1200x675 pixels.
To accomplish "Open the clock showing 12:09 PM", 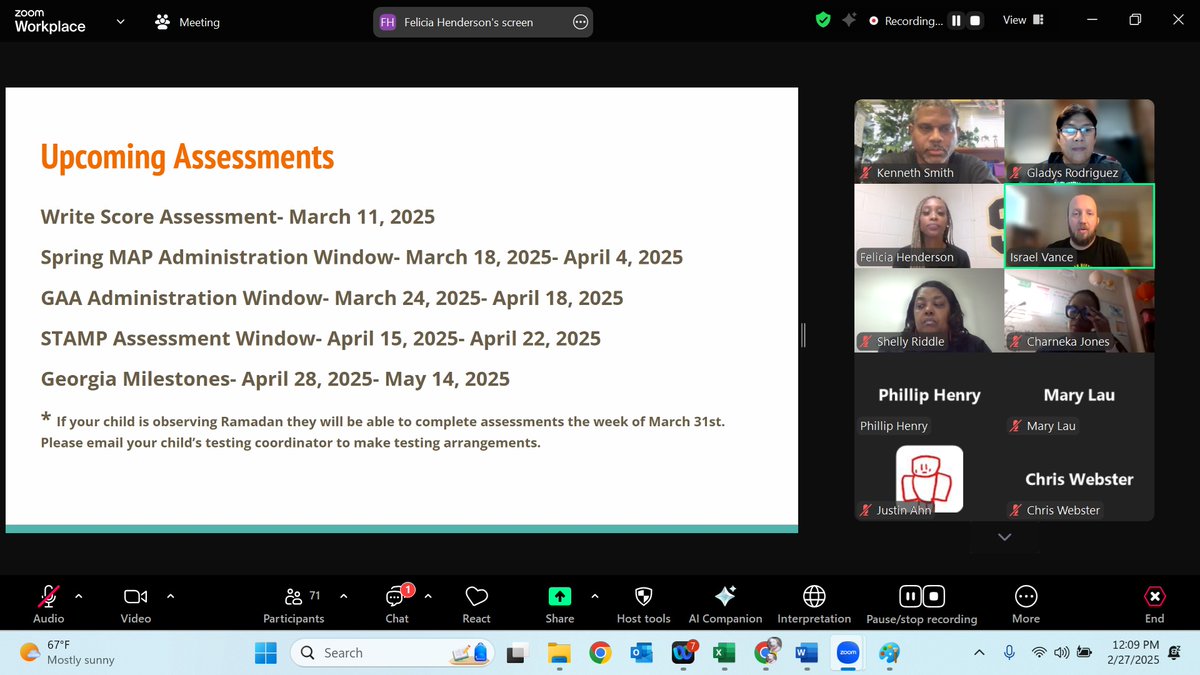I will coord(1132,653).
